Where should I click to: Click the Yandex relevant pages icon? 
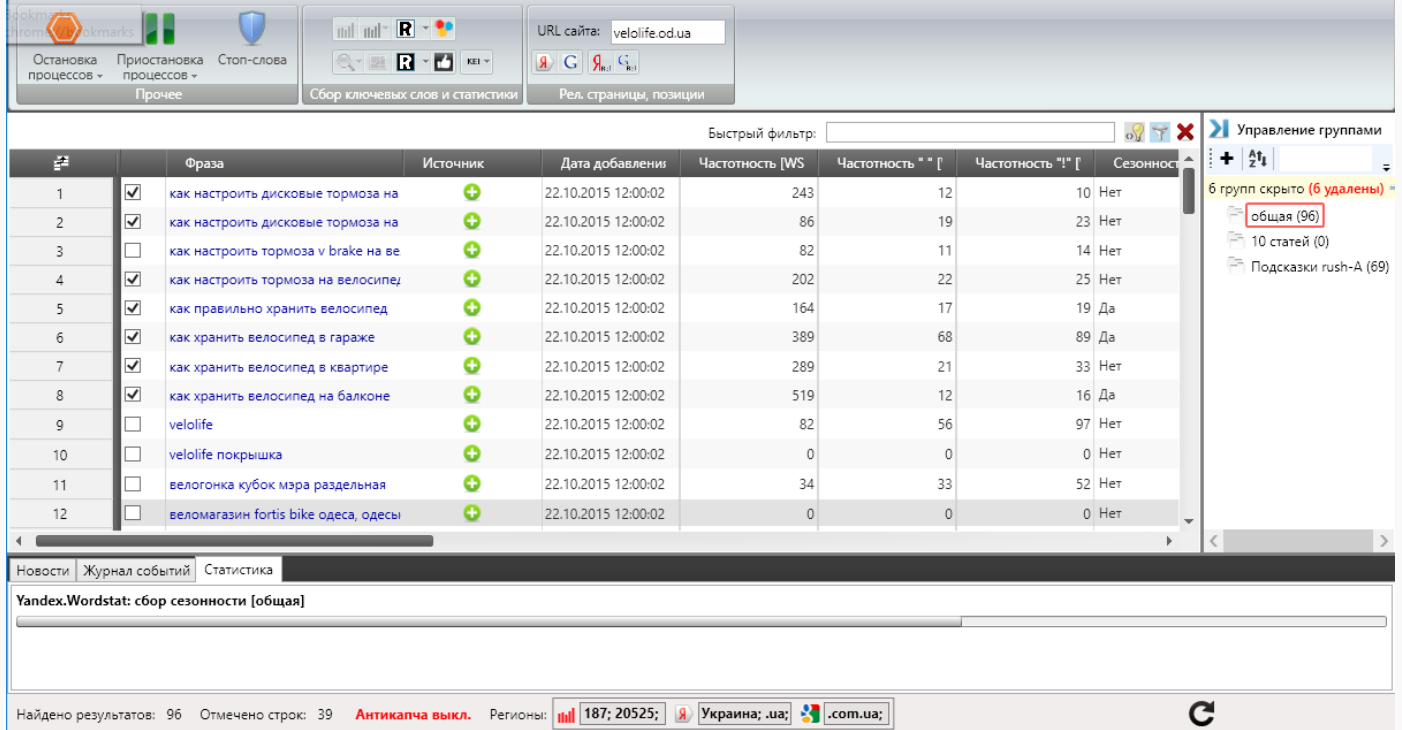(544, 63)
